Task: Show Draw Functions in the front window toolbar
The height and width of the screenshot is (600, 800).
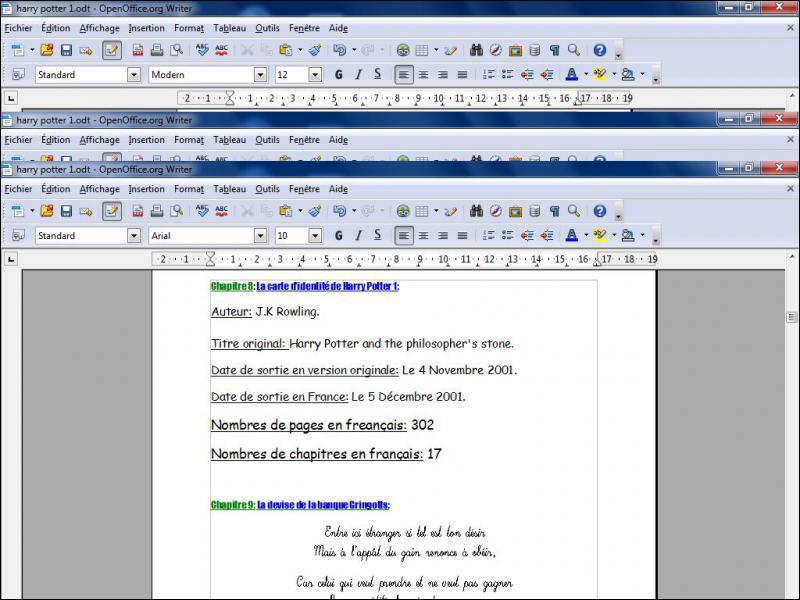Action: pyautogui.click(x=450, y=211)
